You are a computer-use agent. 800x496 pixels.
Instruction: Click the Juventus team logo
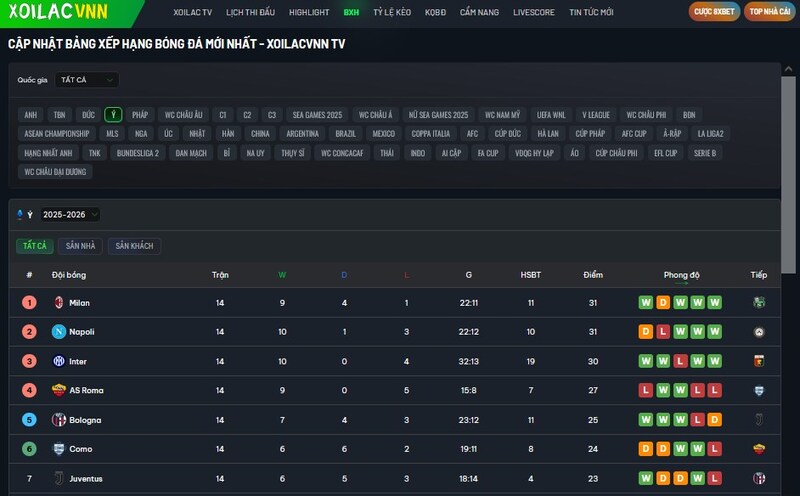coord(58,479)
